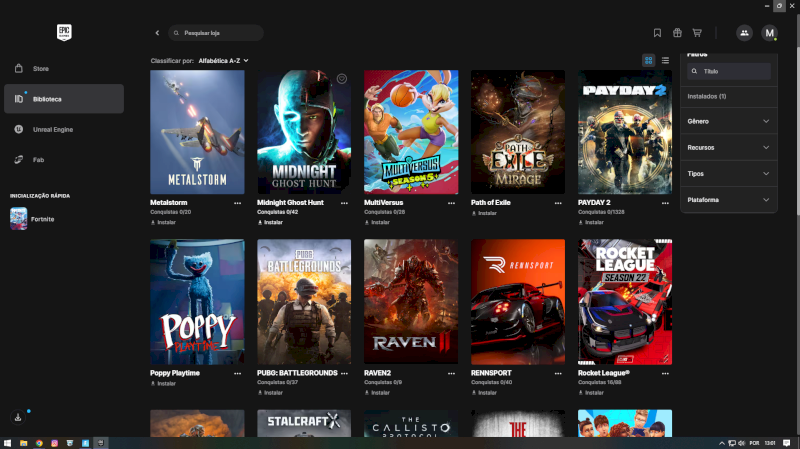Open Path of Exile cover art
The height and width of the screenshot is (449, 800).
(518, 132)
